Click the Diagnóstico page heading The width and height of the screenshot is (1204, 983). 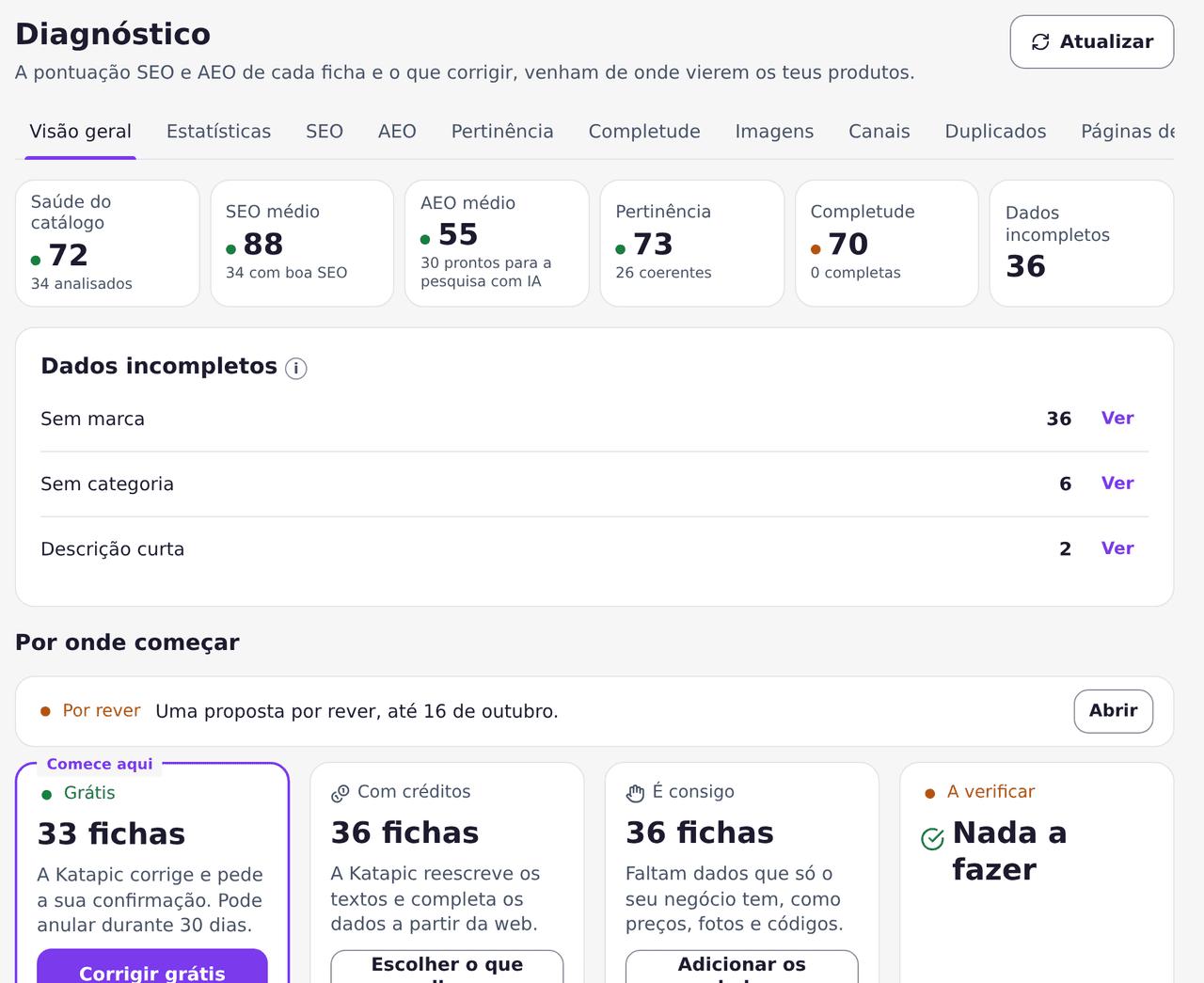point(113,34)
